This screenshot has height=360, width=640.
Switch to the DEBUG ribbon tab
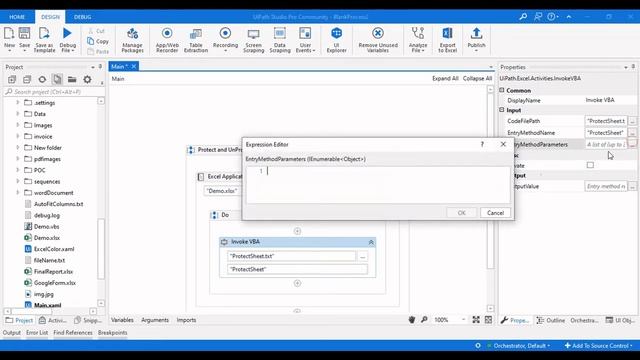(x=82, y=17)
